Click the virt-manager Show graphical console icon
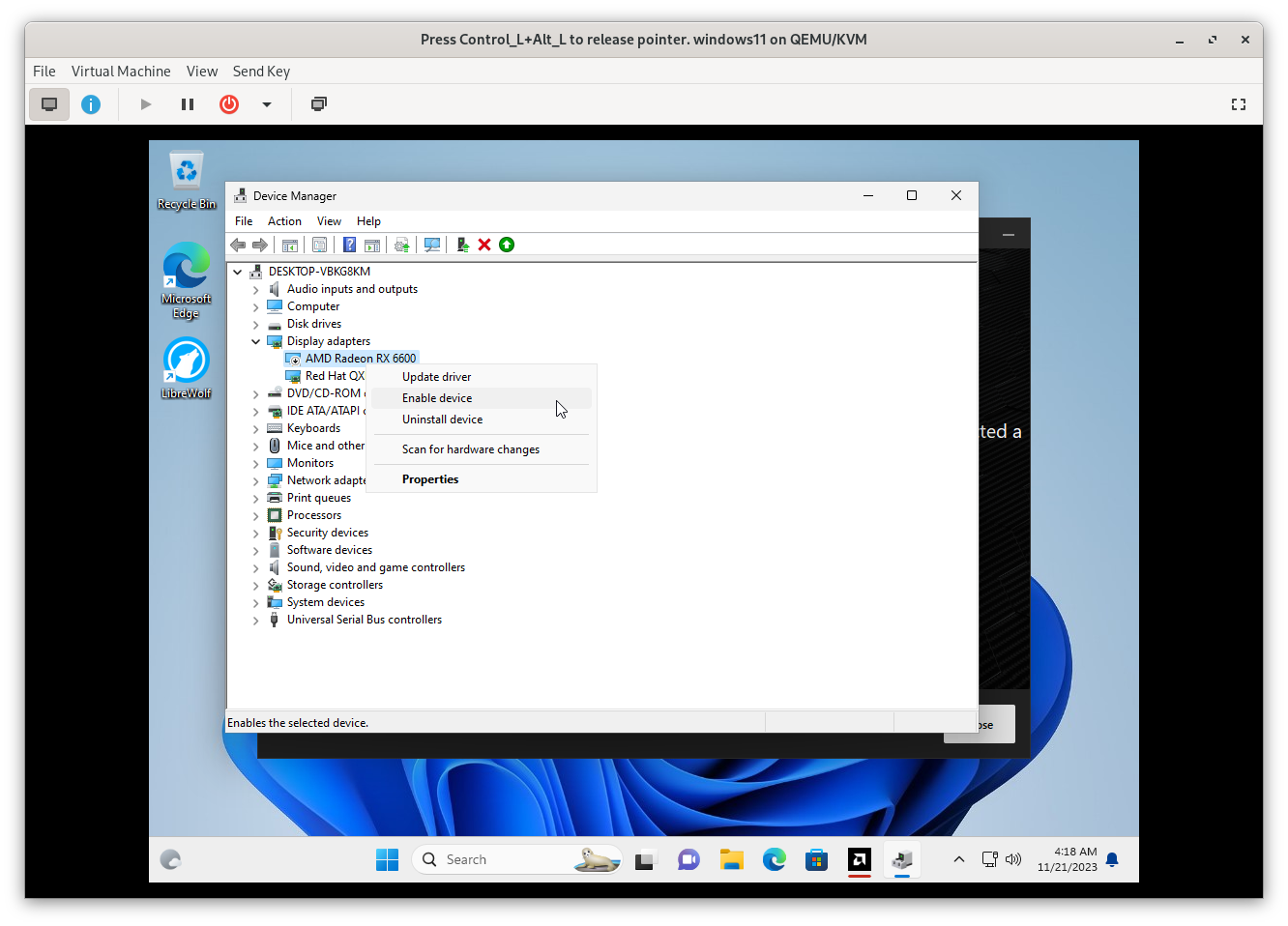 [x=49, y=103]
